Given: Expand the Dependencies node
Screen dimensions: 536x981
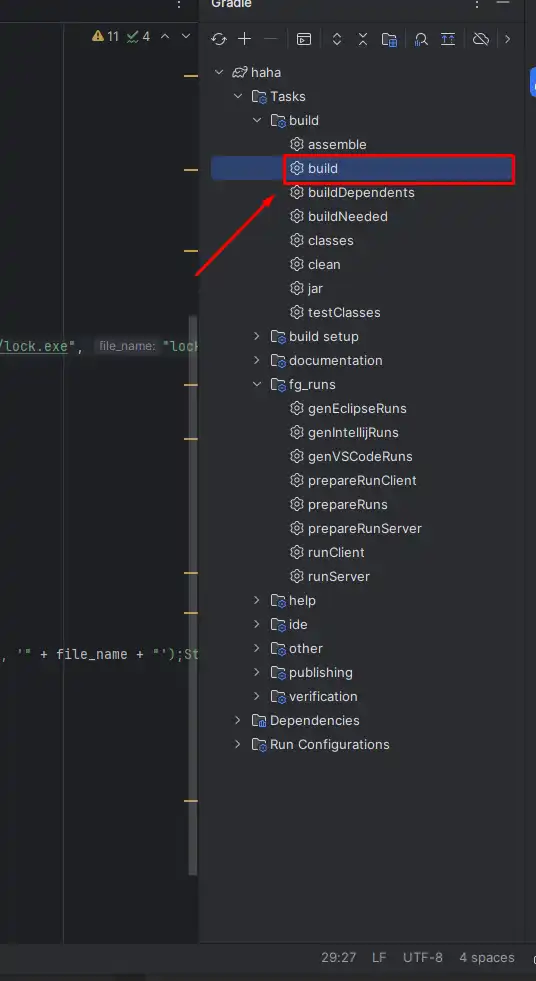Looking at the screenshot, I should (238, 720).
